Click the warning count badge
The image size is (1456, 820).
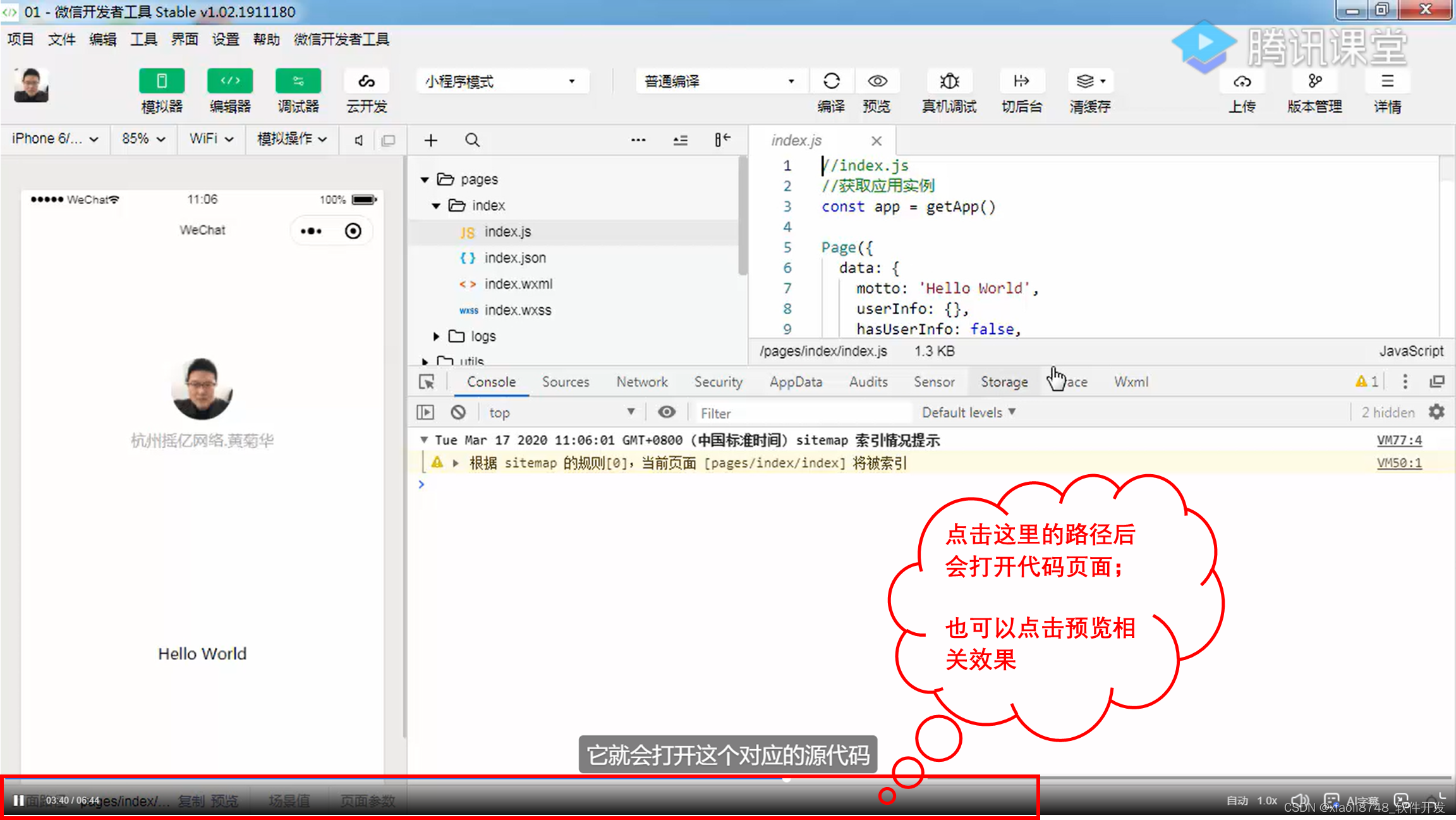1366,382
